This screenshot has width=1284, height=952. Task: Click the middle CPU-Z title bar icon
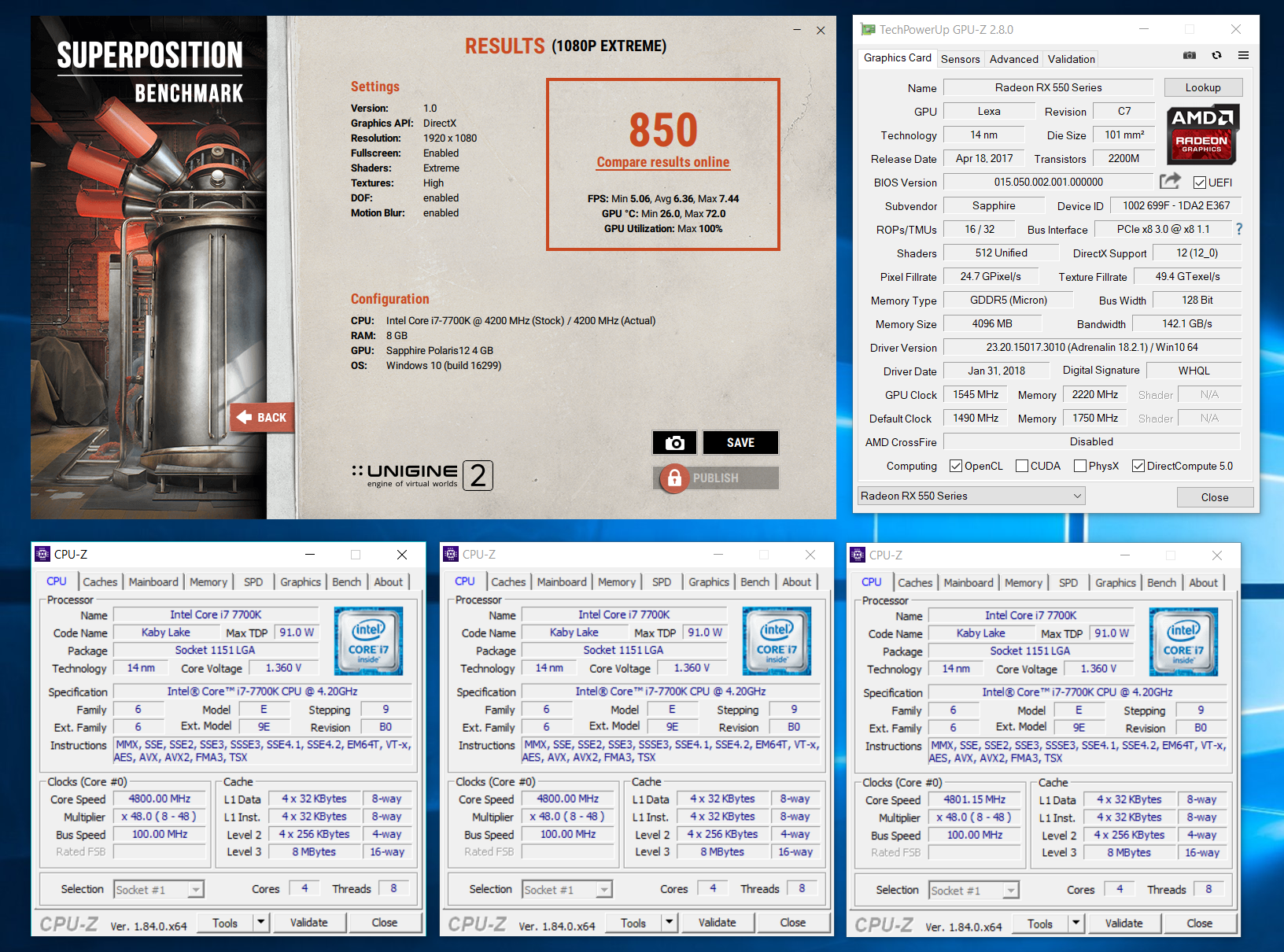(x=451, y=554)
